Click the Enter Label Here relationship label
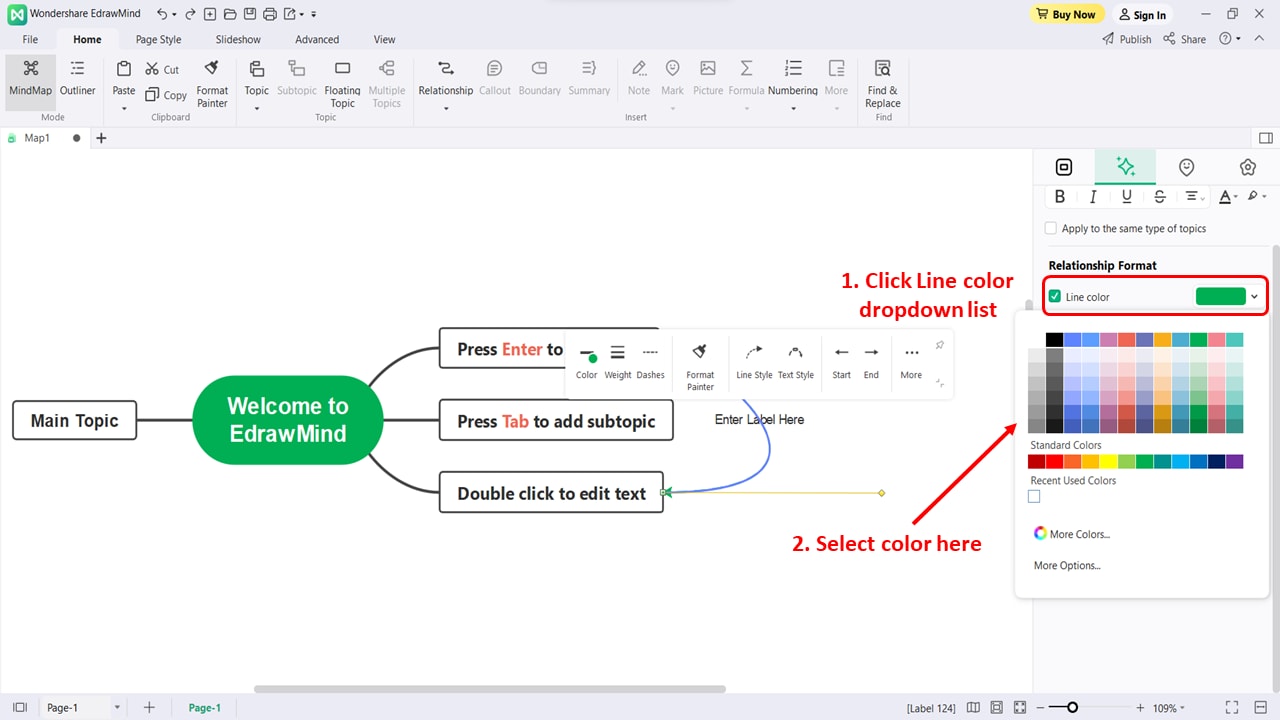The height and width of the screenshot is (720, 1280). (x=759, y=419)
